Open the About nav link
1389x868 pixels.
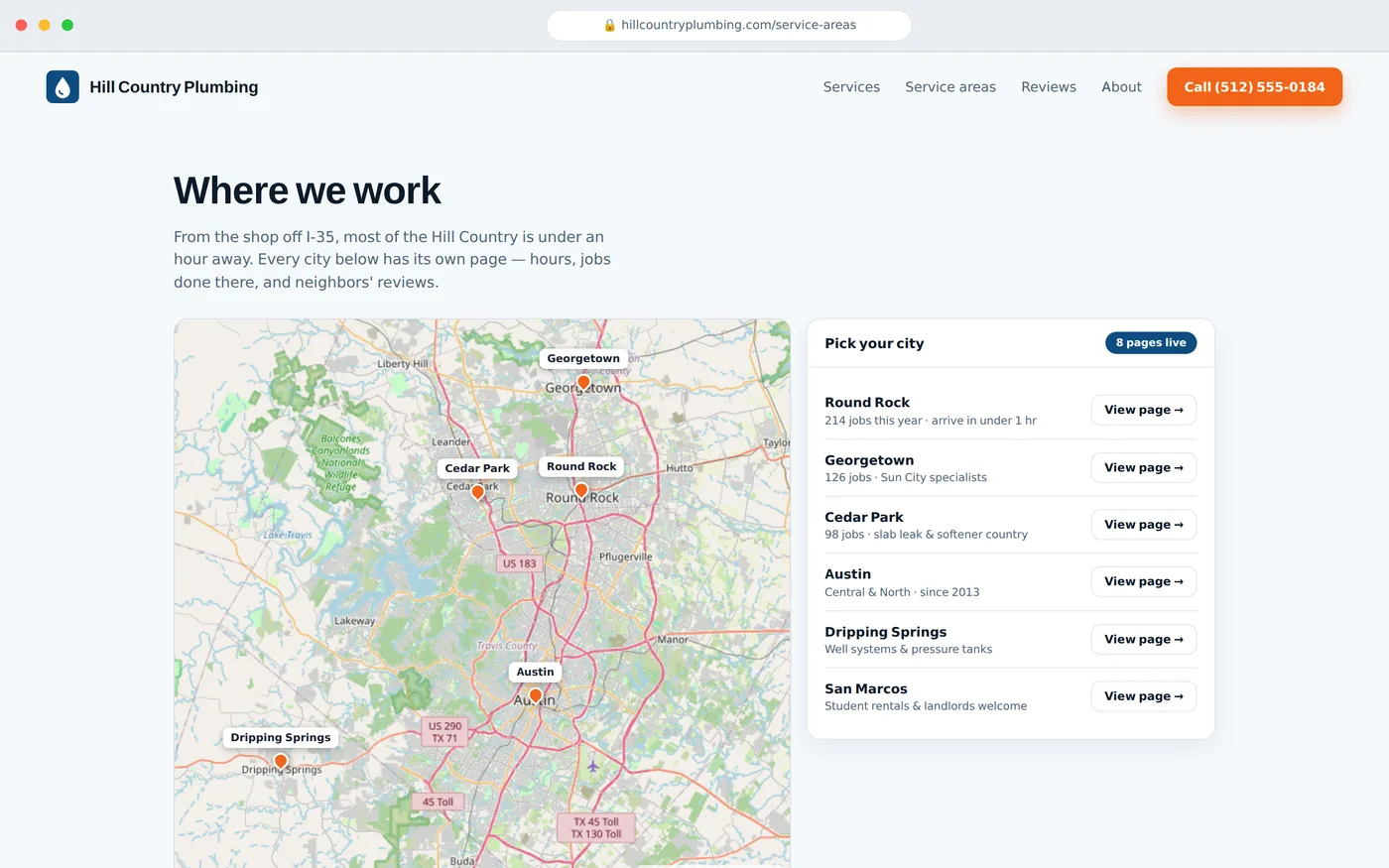click(x=1121, y=86)
